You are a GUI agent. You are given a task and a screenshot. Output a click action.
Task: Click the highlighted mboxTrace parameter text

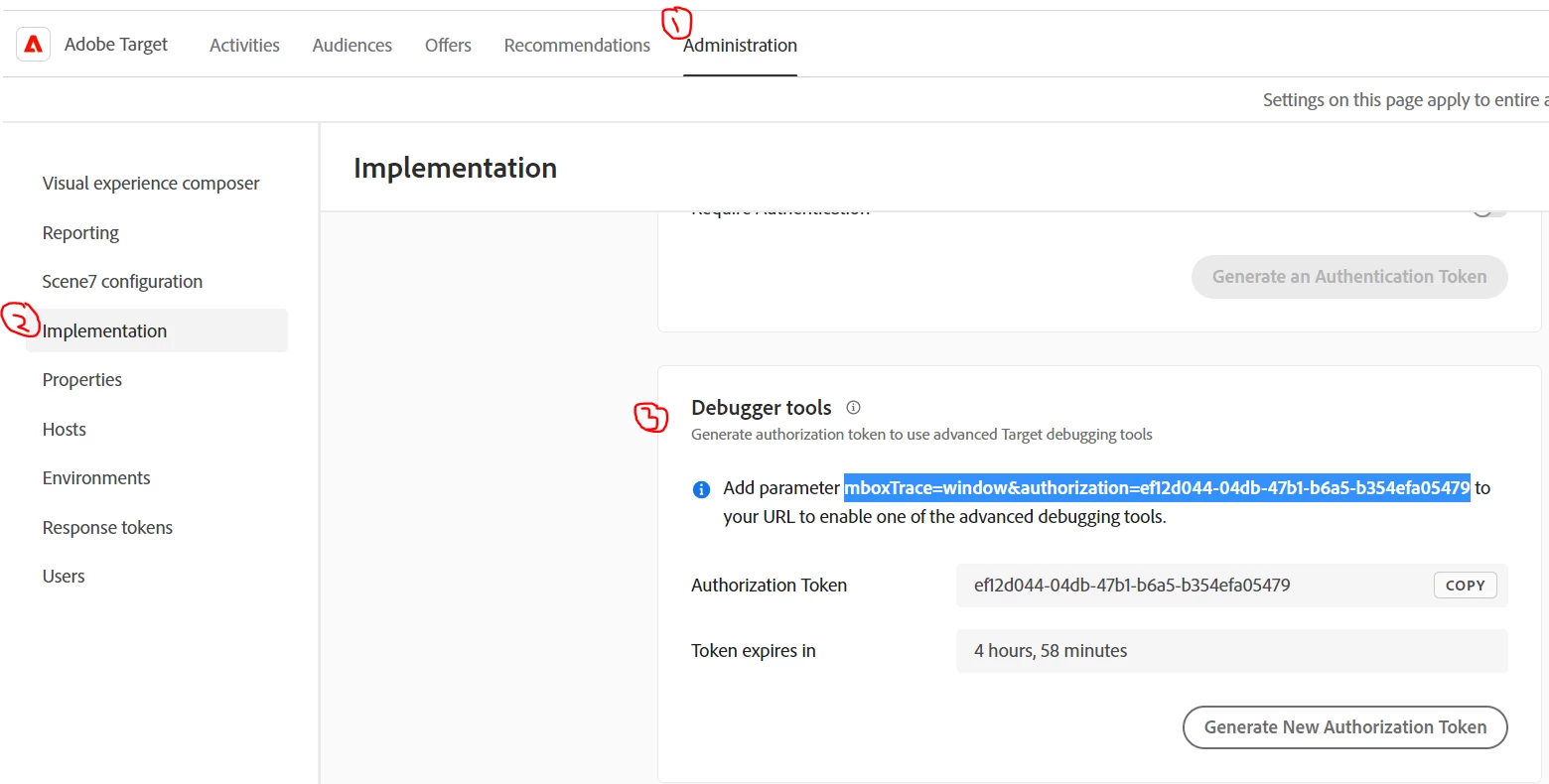[1157, 487]
